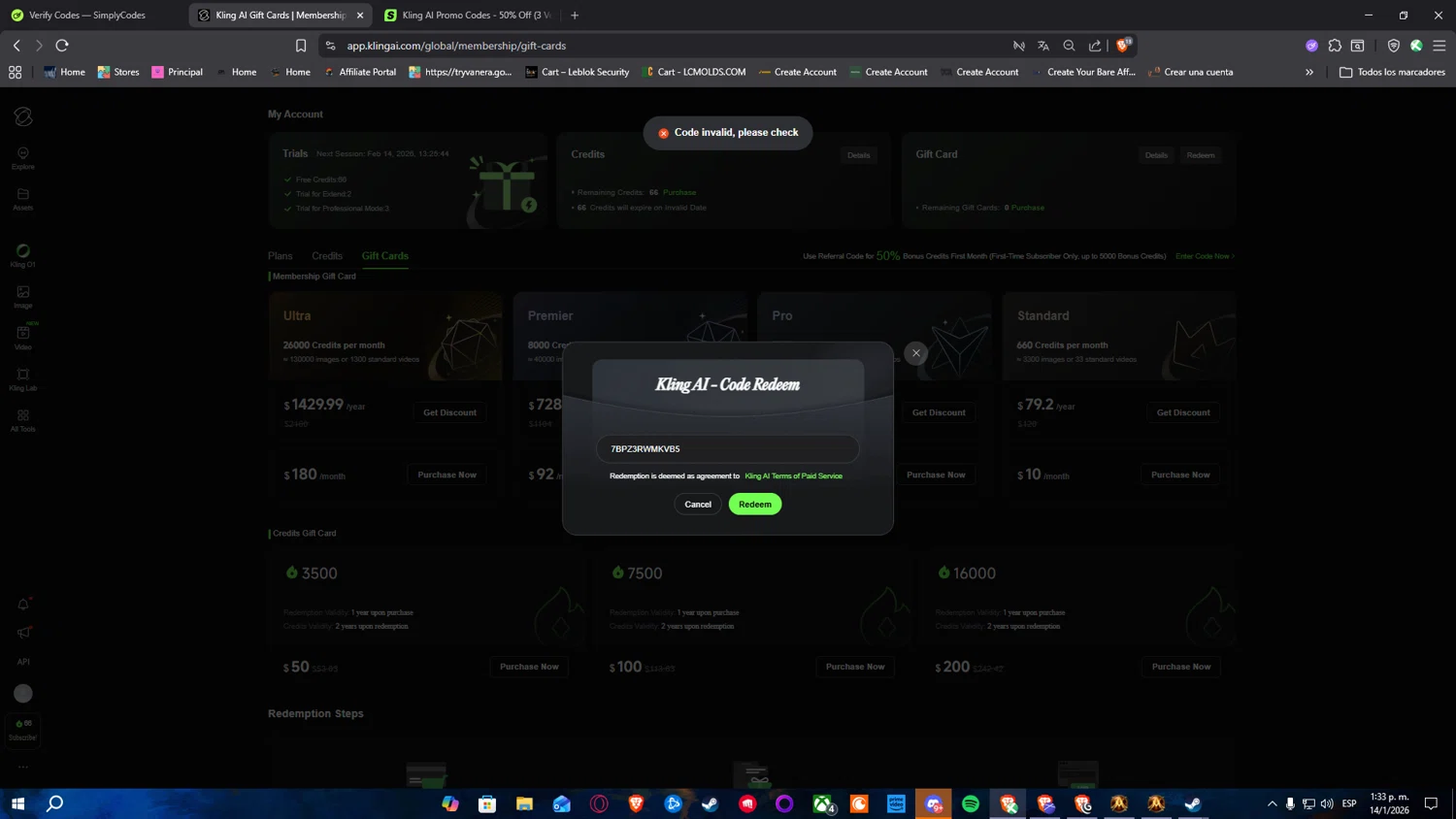Open the Windows Start menu

[17, 803]
